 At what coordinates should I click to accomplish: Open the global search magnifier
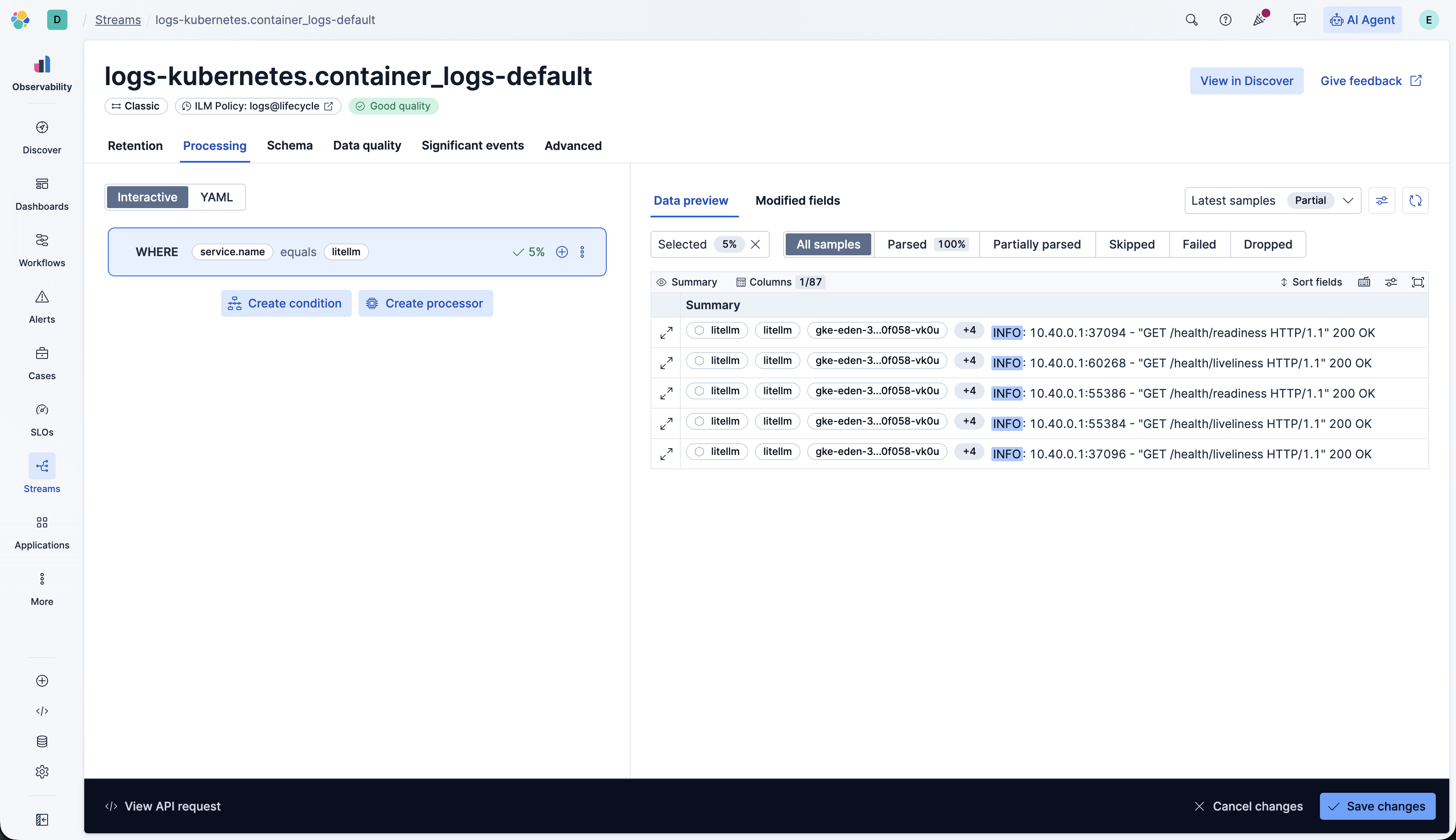pyautogui.click(x=1191, y=20)
